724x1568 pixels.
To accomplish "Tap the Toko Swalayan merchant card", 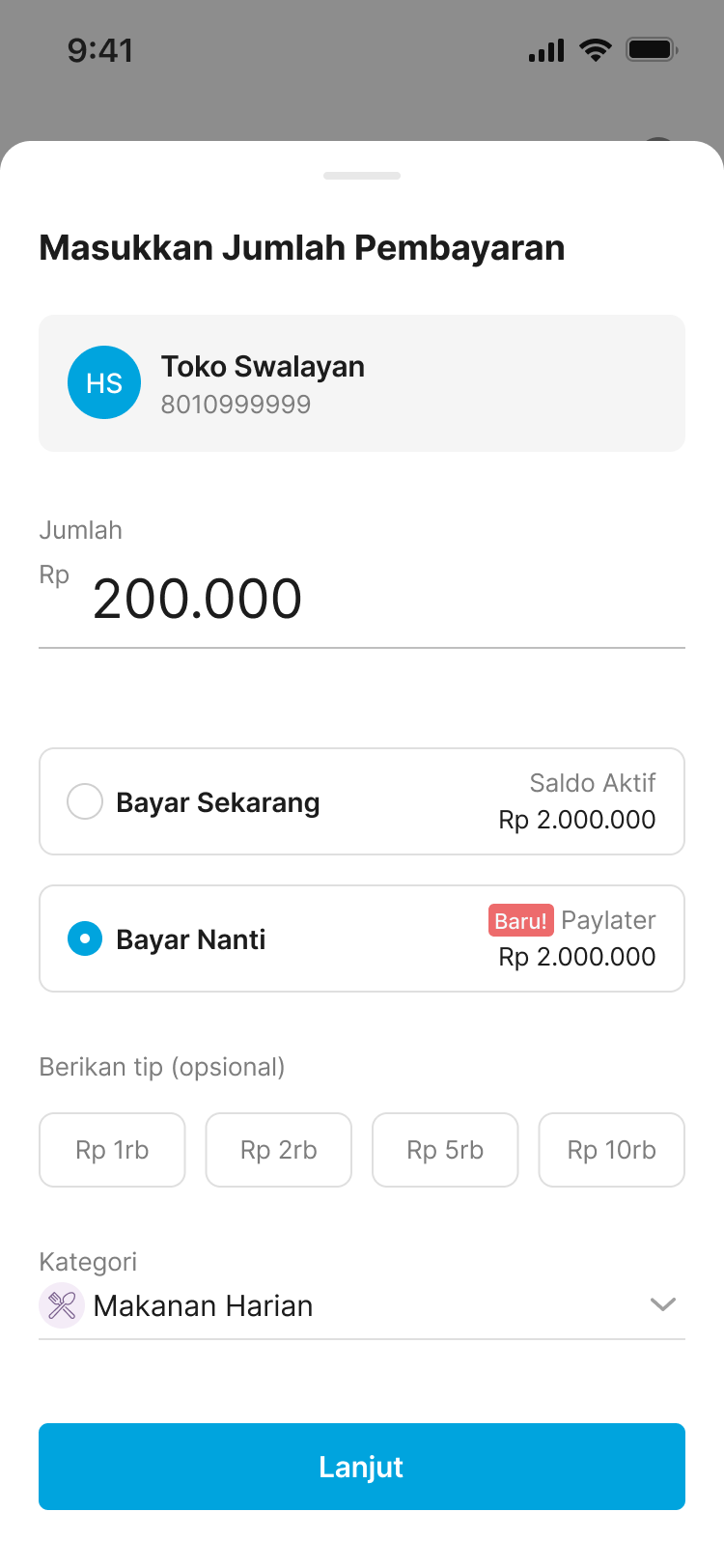I will (x=362, y=382).
